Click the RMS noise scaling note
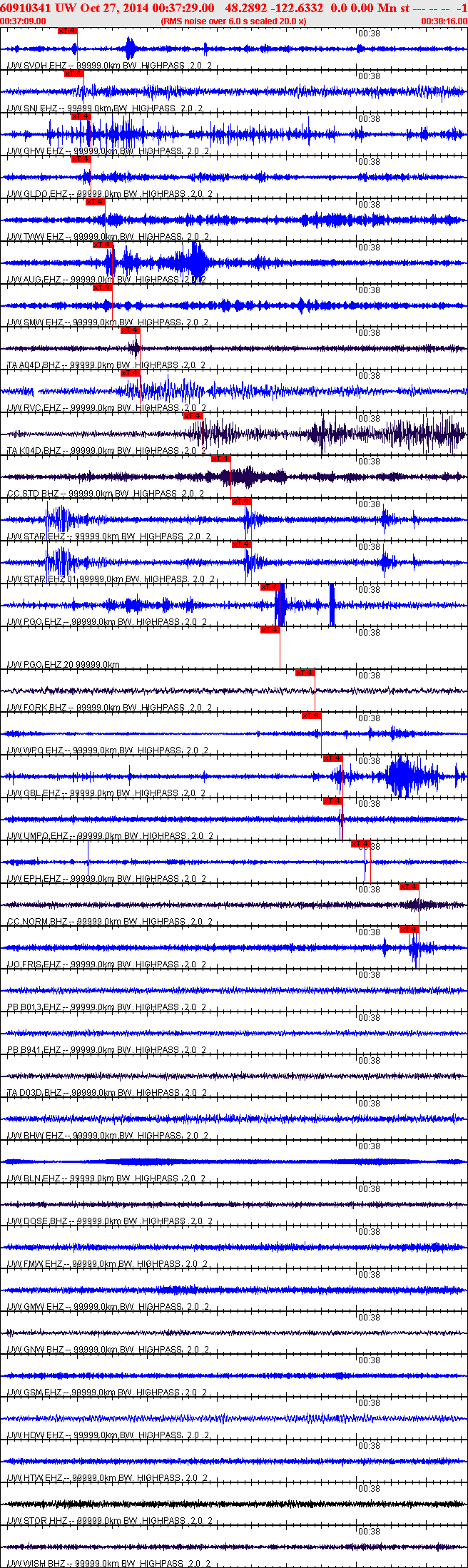468x1568 pixels. click(234, 21)
